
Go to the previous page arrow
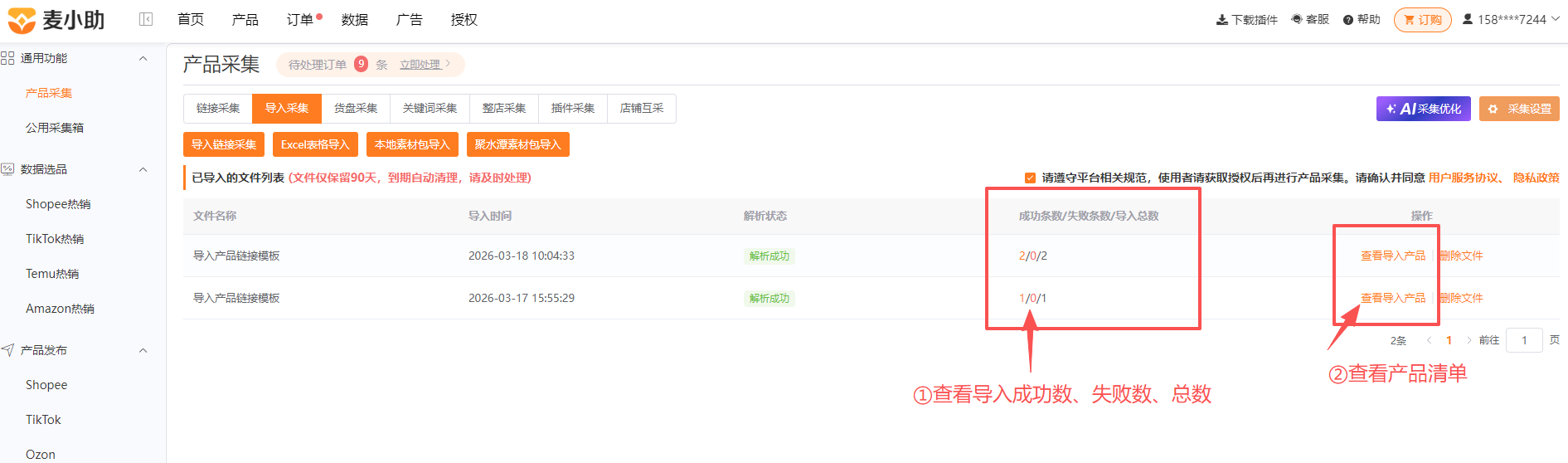coord(1429,340)
